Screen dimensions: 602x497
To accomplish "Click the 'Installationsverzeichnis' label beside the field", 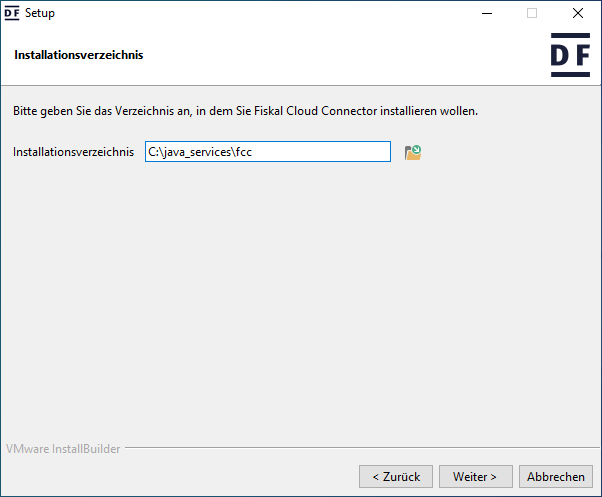I will [73, 152].
